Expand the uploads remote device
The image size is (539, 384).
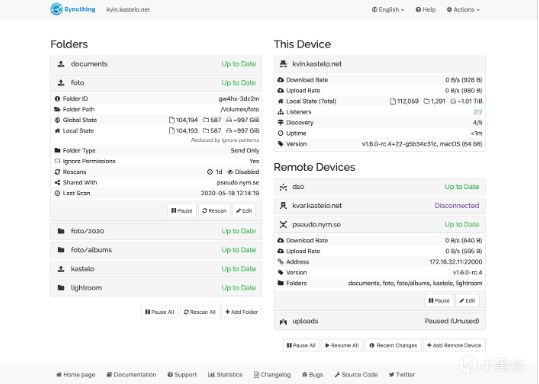pyautogui.click(x=380, y=321)
